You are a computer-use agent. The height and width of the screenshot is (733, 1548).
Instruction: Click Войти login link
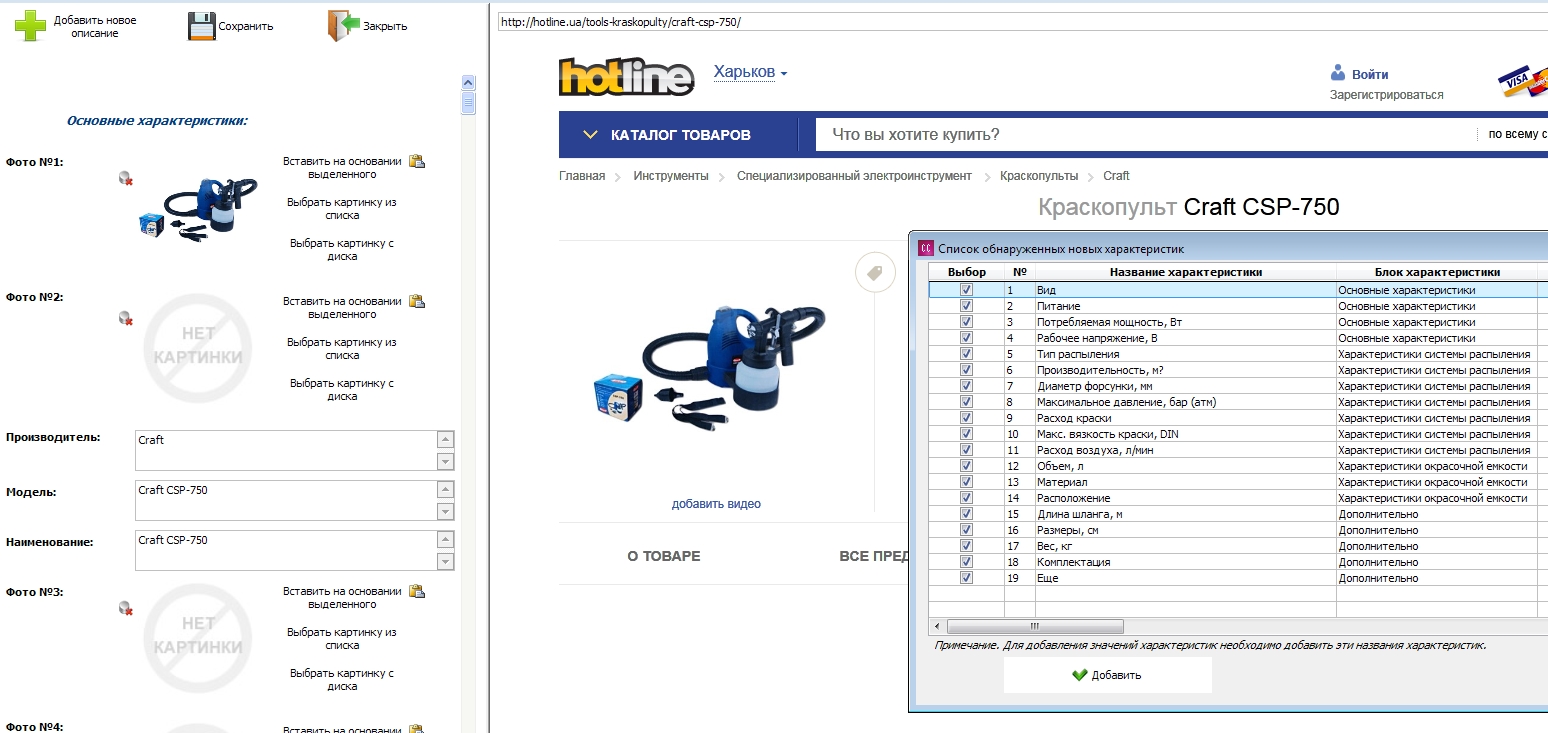tap(1370, 74)
